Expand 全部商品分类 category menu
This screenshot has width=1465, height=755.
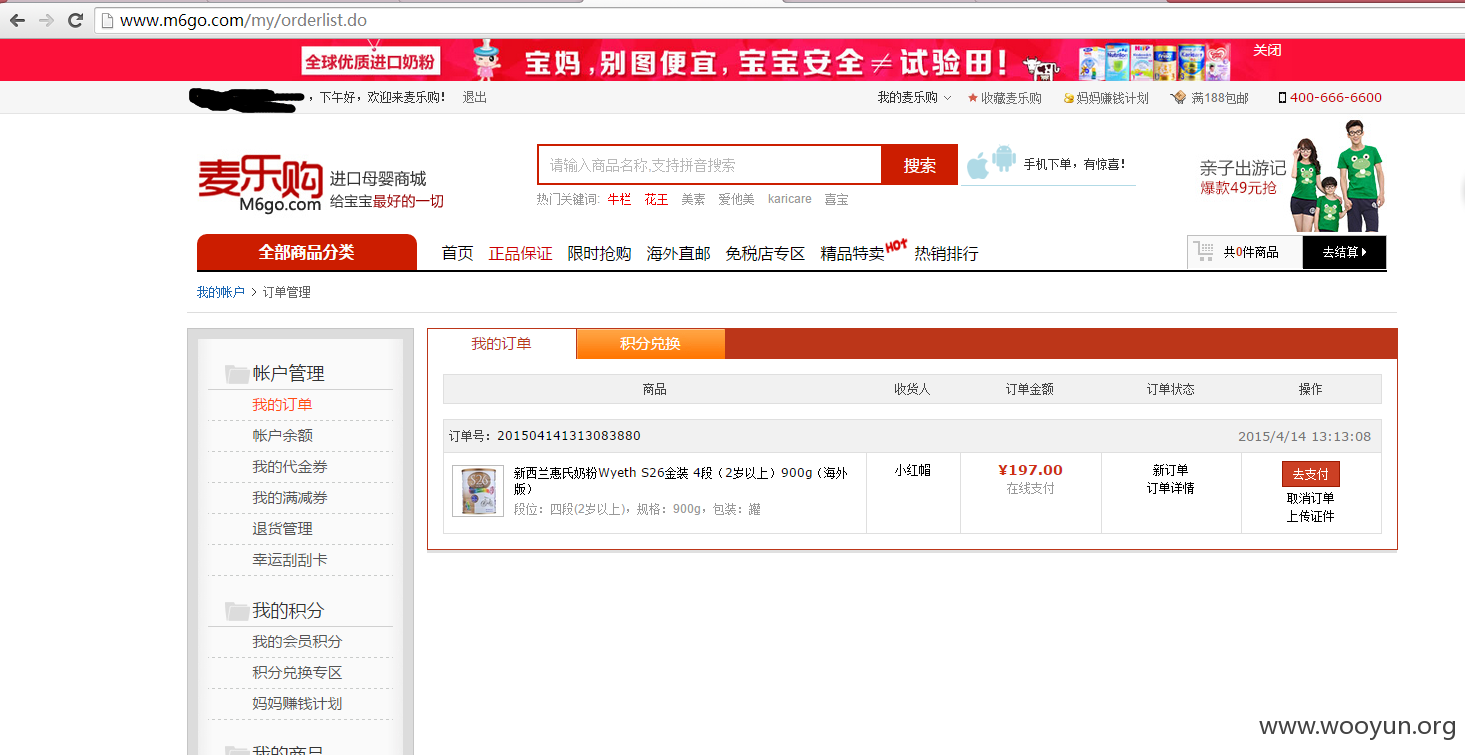307,252
